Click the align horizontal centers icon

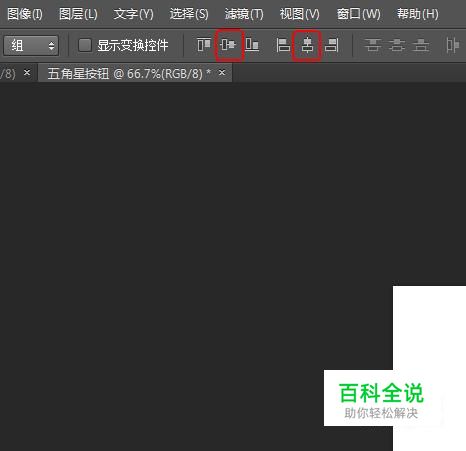307,45
